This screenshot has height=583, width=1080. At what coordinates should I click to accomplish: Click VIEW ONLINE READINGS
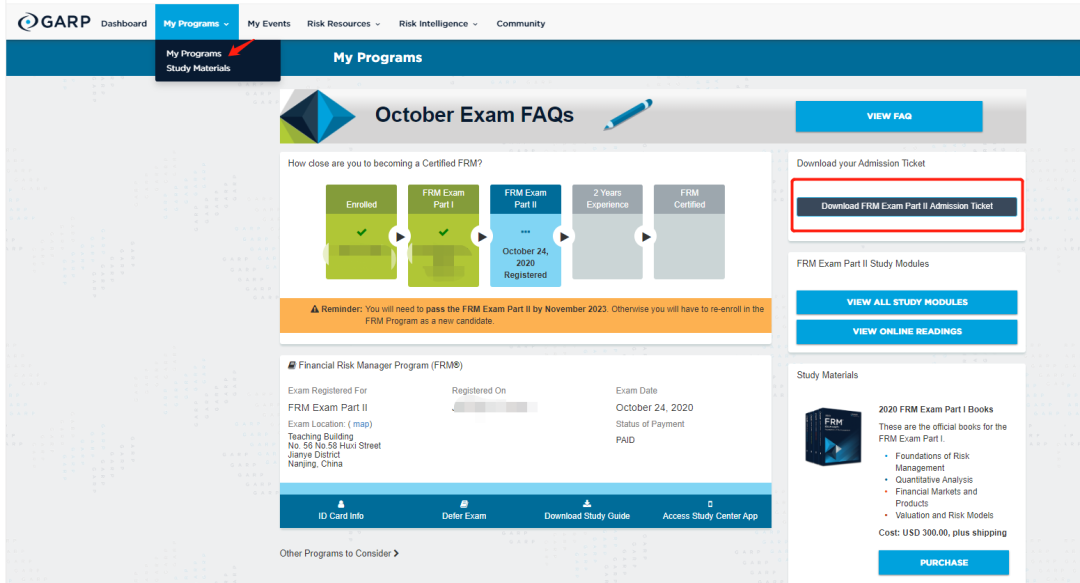(906, 331)
